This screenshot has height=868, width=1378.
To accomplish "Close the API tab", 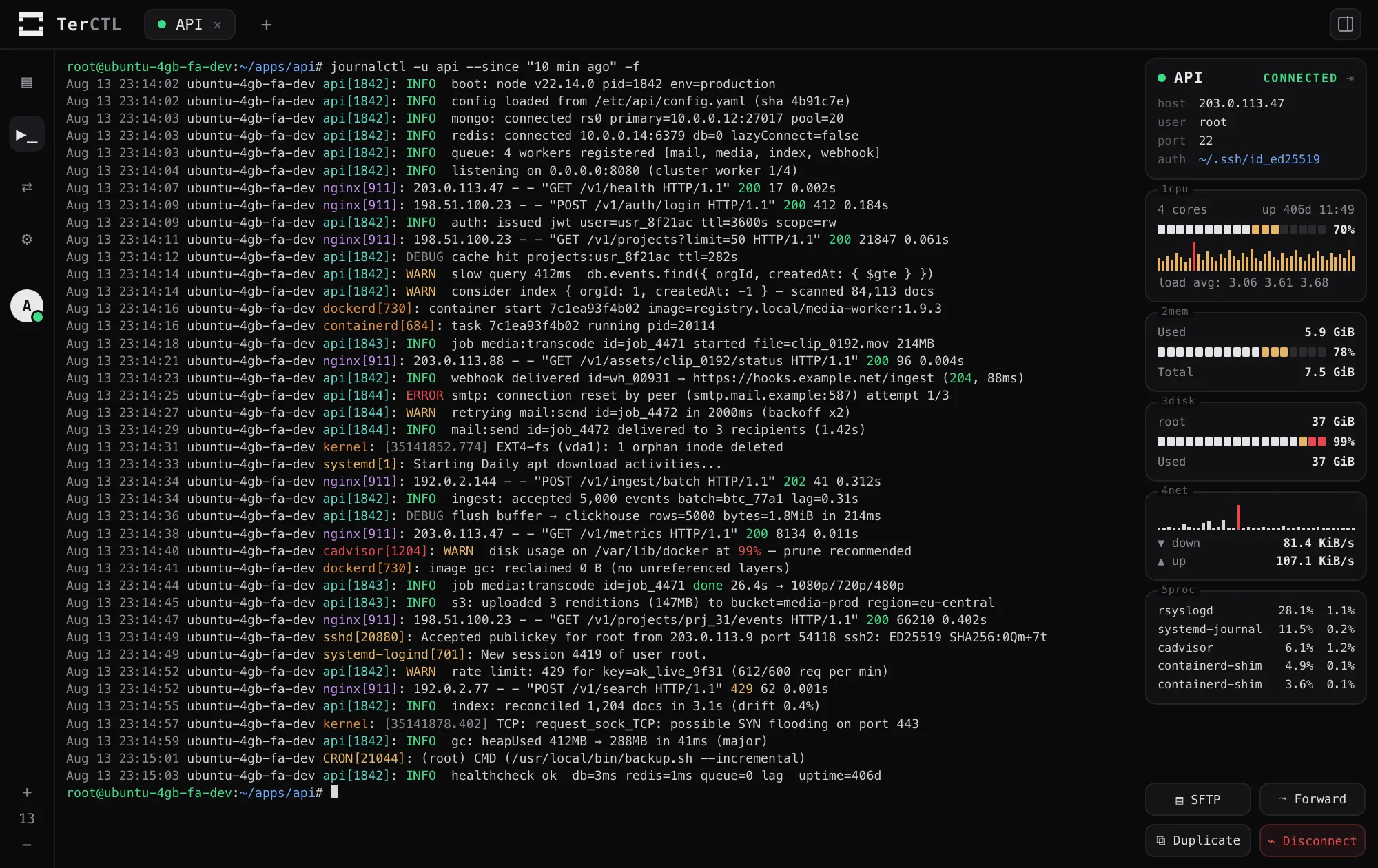I will click(x=218, y=25).
